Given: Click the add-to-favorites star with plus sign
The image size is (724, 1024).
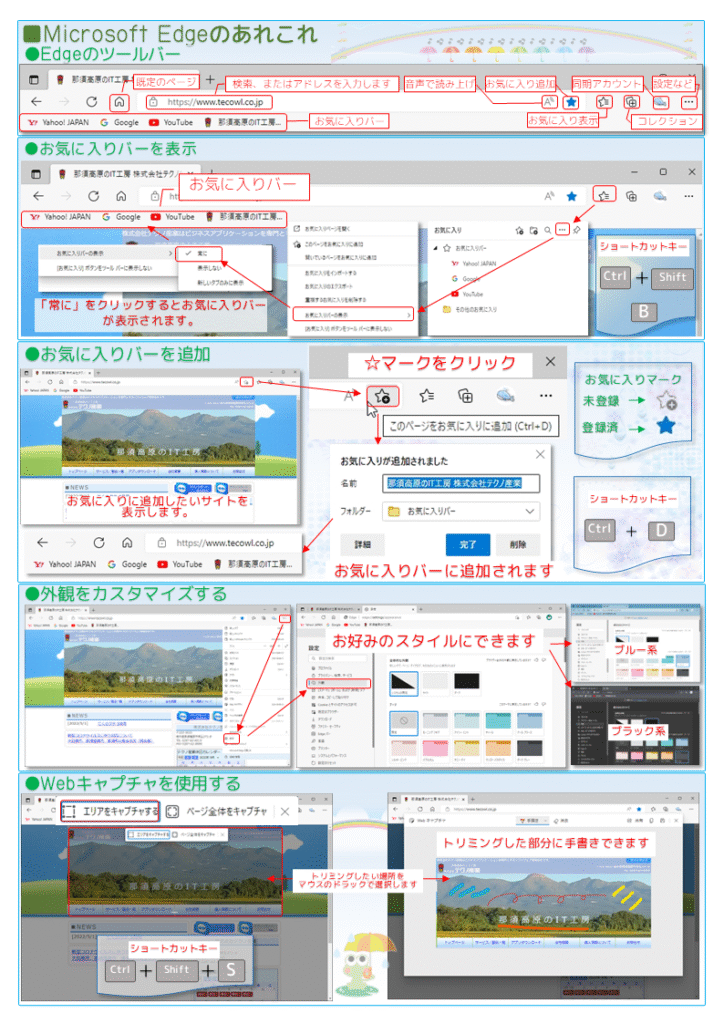Looking at the screenshot, I should (x=379, y=395).
